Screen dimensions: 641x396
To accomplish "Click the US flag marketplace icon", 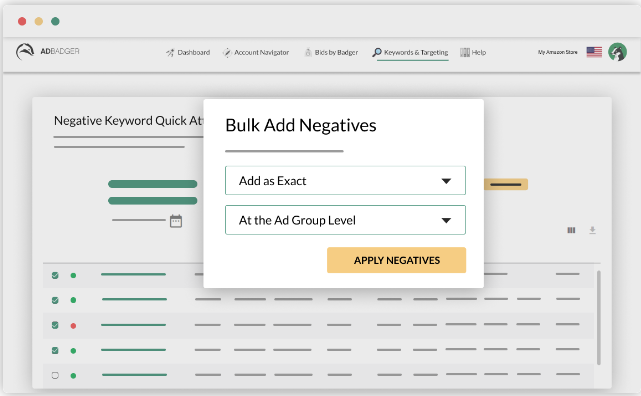I will [x=594, y=52].
